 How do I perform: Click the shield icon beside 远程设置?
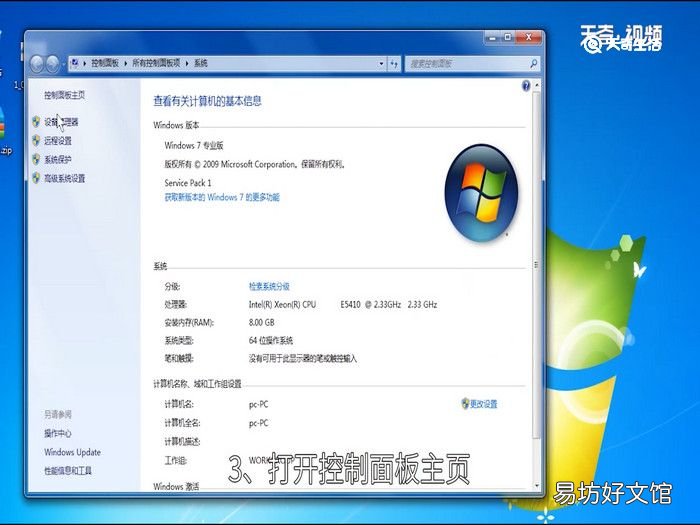click(x=36, y=141)
